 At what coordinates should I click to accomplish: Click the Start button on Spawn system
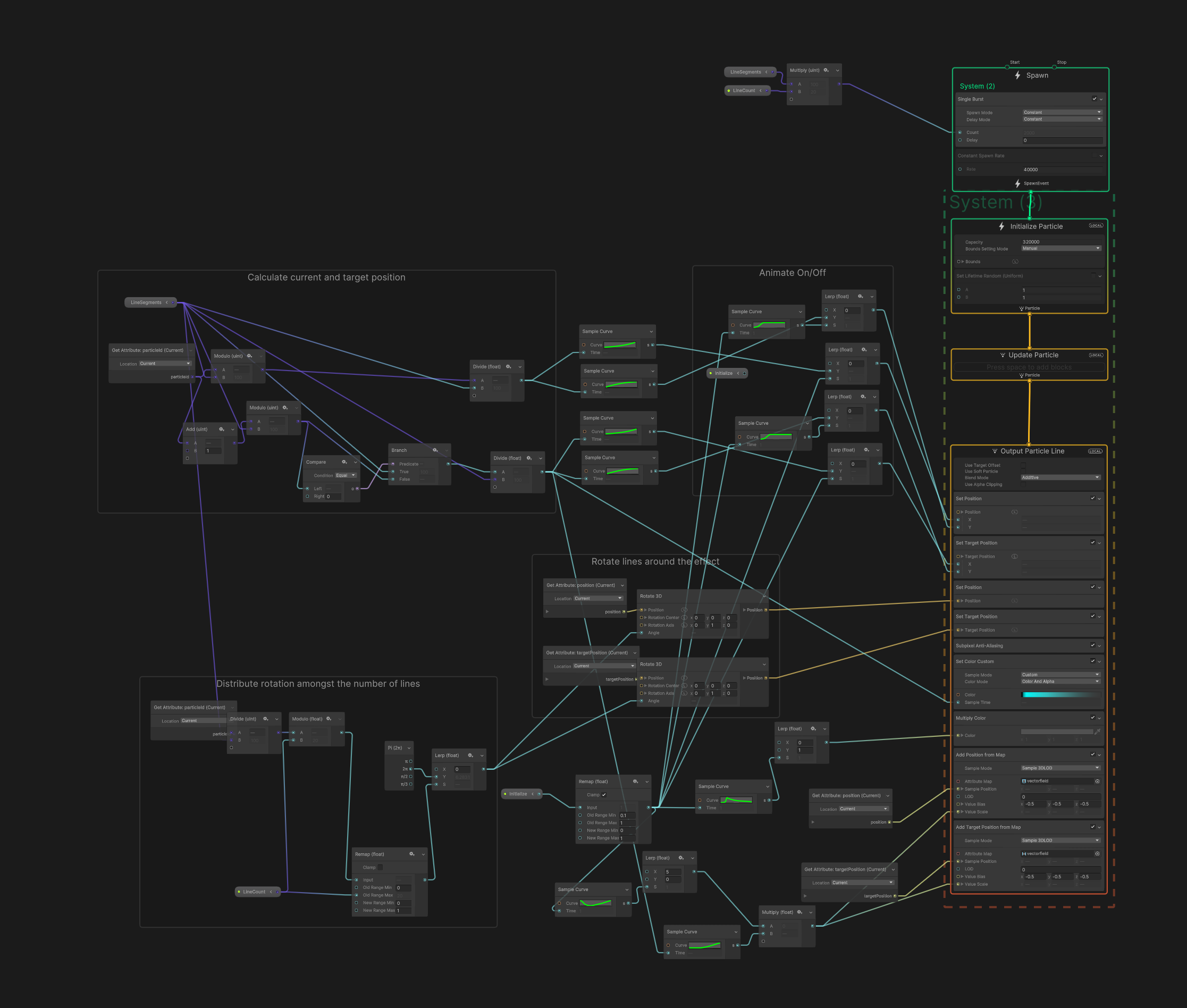tap(1006, 67)
